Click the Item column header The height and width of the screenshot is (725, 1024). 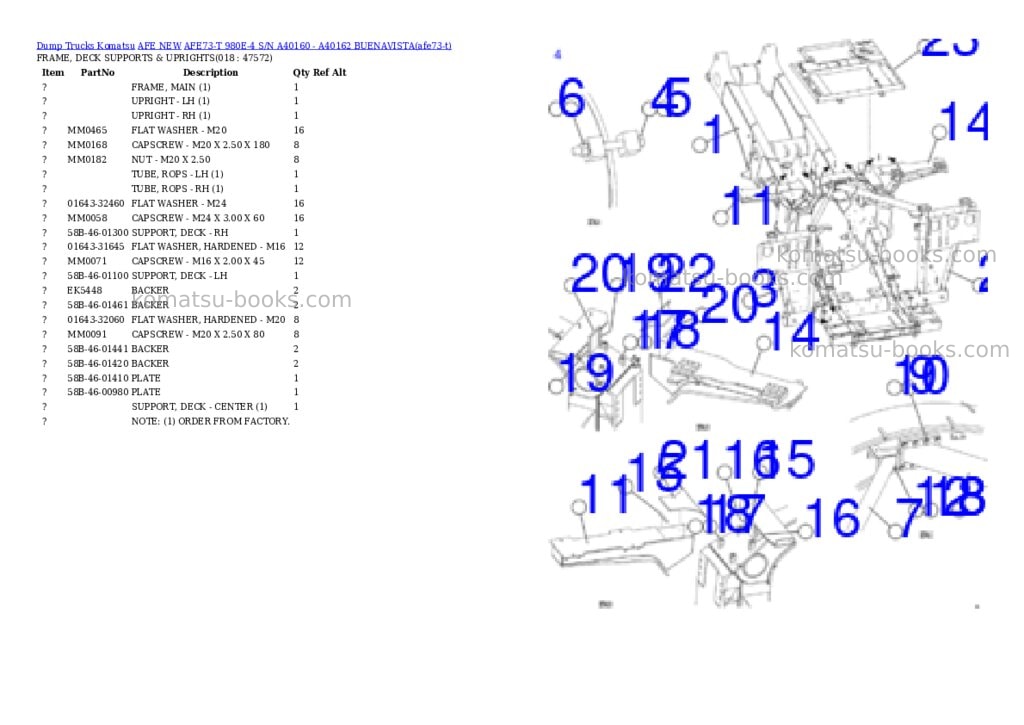pos(53,72)
